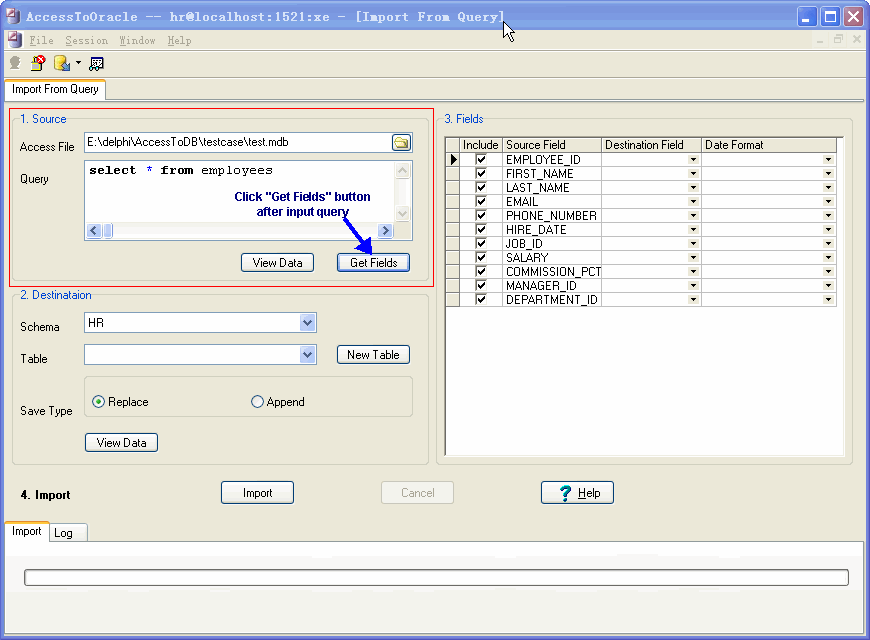The height and width of the screenshot is (640, 870).
Task: Toggle Include checkbox for LAST_NAME
Action: (x=481, y=188)
